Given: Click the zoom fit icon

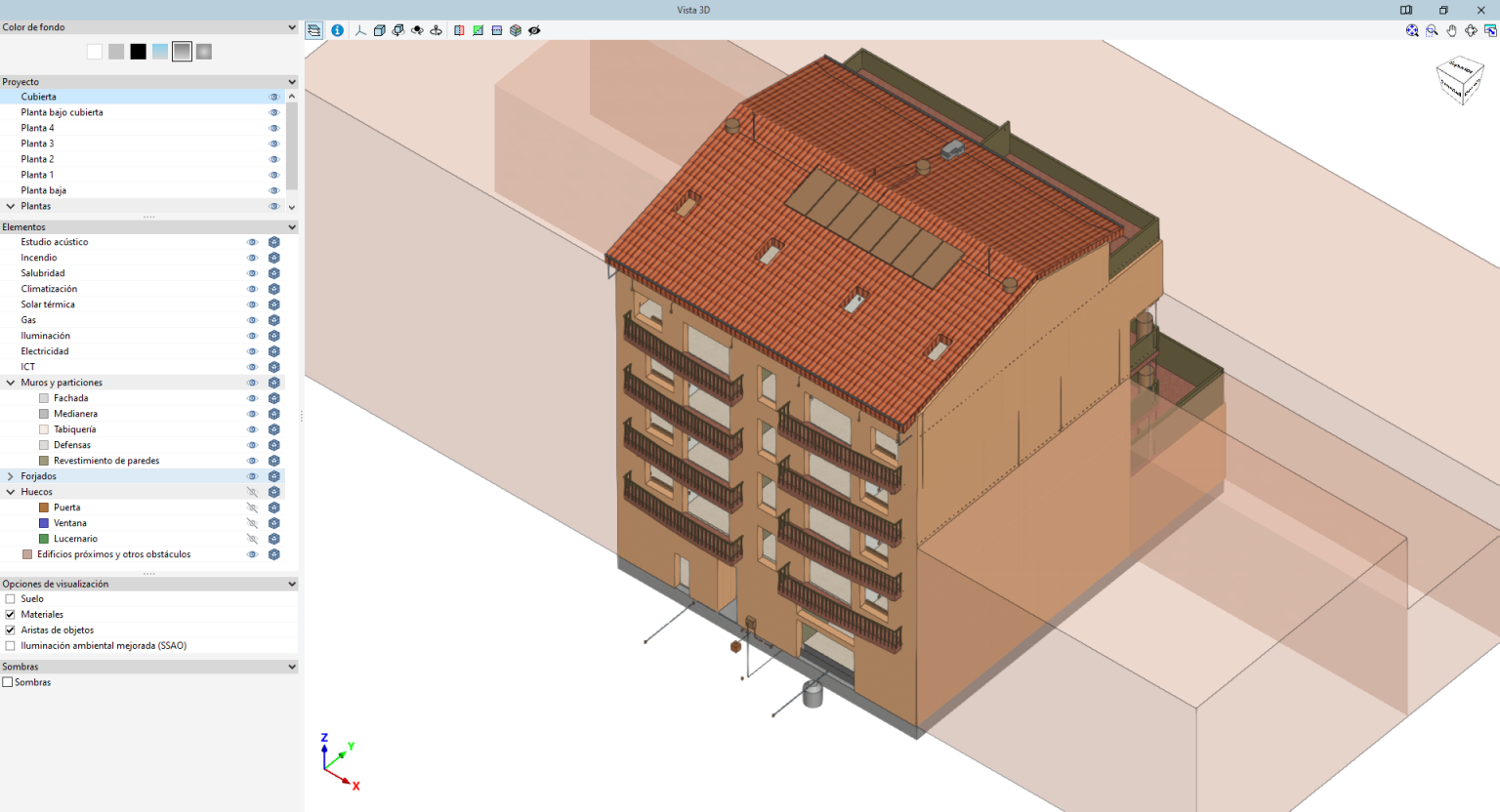Looking at the screenshot, I should [x=1412, y=30].
